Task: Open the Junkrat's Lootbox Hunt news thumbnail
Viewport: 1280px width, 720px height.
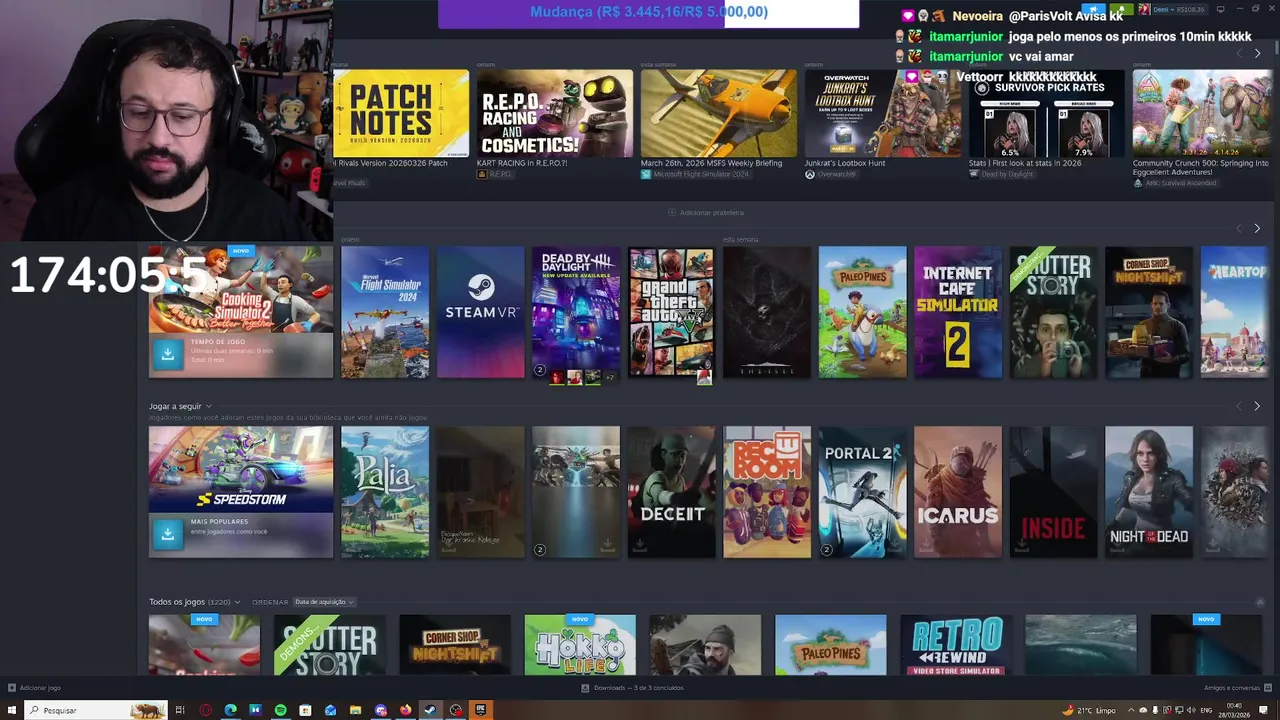Action: click(x=883, y=113)
